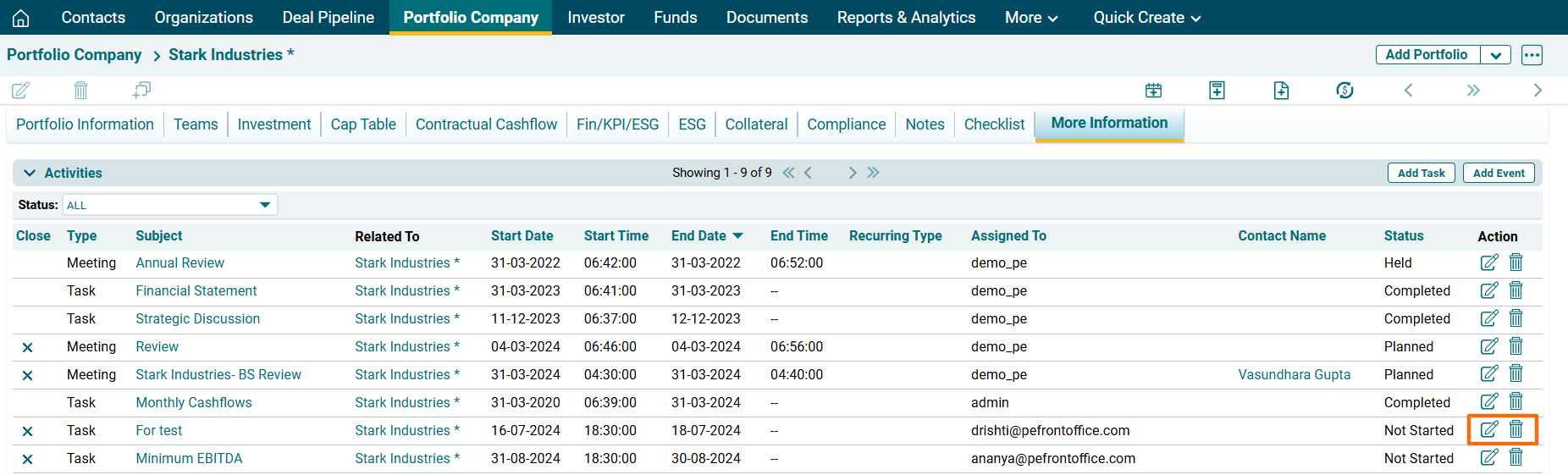Open Reports & Analytics menu

(x=906, y=18)
